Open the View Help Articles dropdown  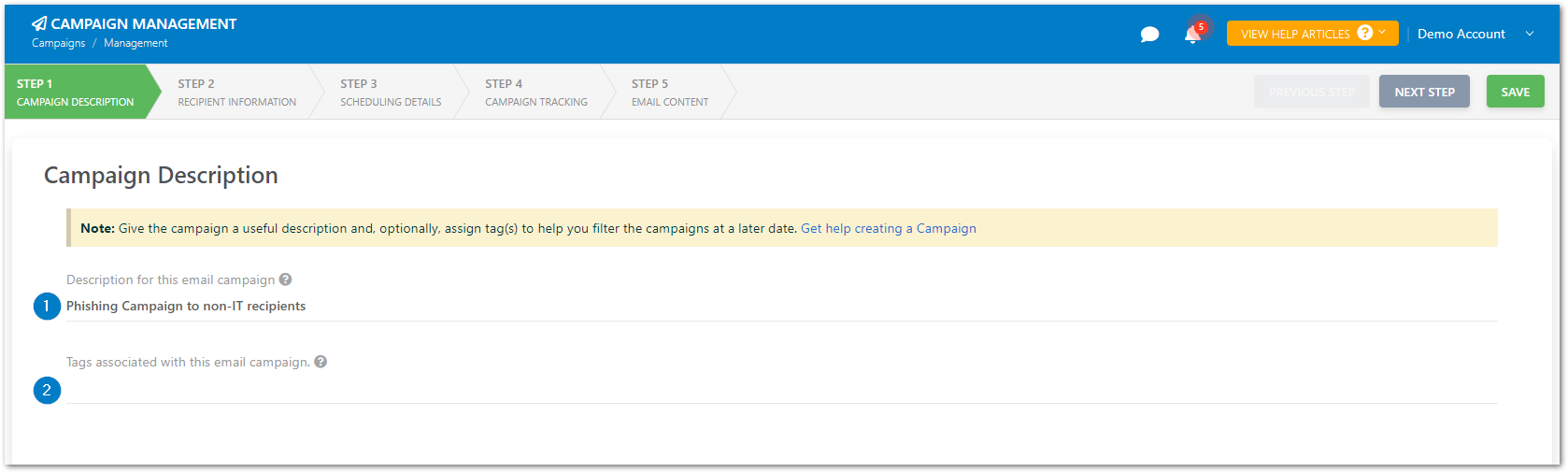(1312, 34)
